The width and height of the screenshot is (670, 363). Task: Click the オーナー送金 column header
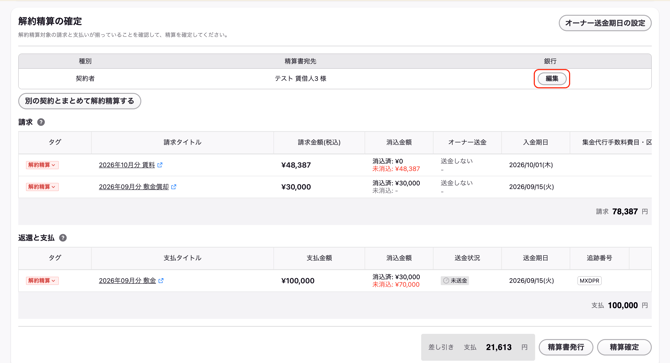(467, 142)
